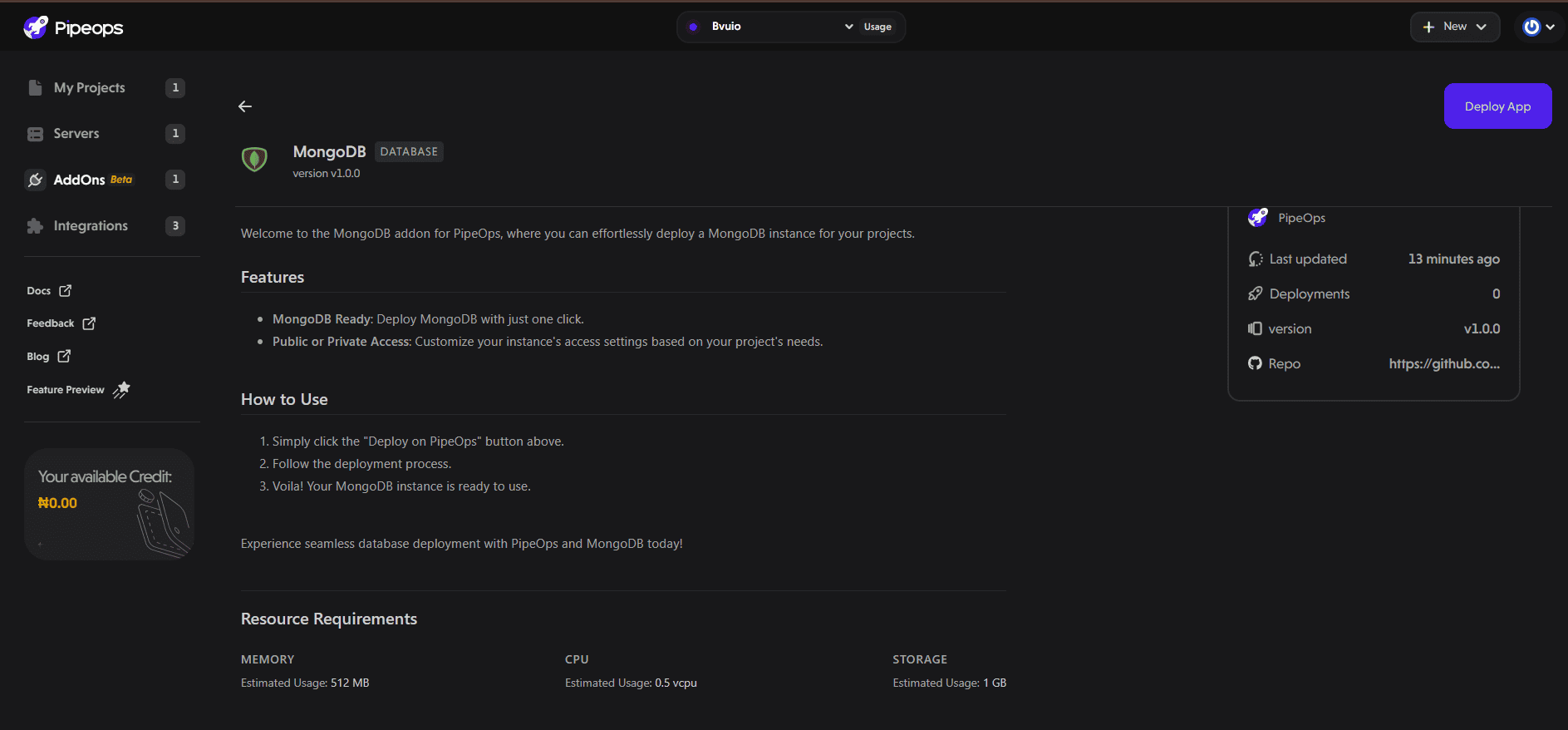The image size is (1568, 730).
Task: Open the Integrations section
Action: [x=91, y=225]
